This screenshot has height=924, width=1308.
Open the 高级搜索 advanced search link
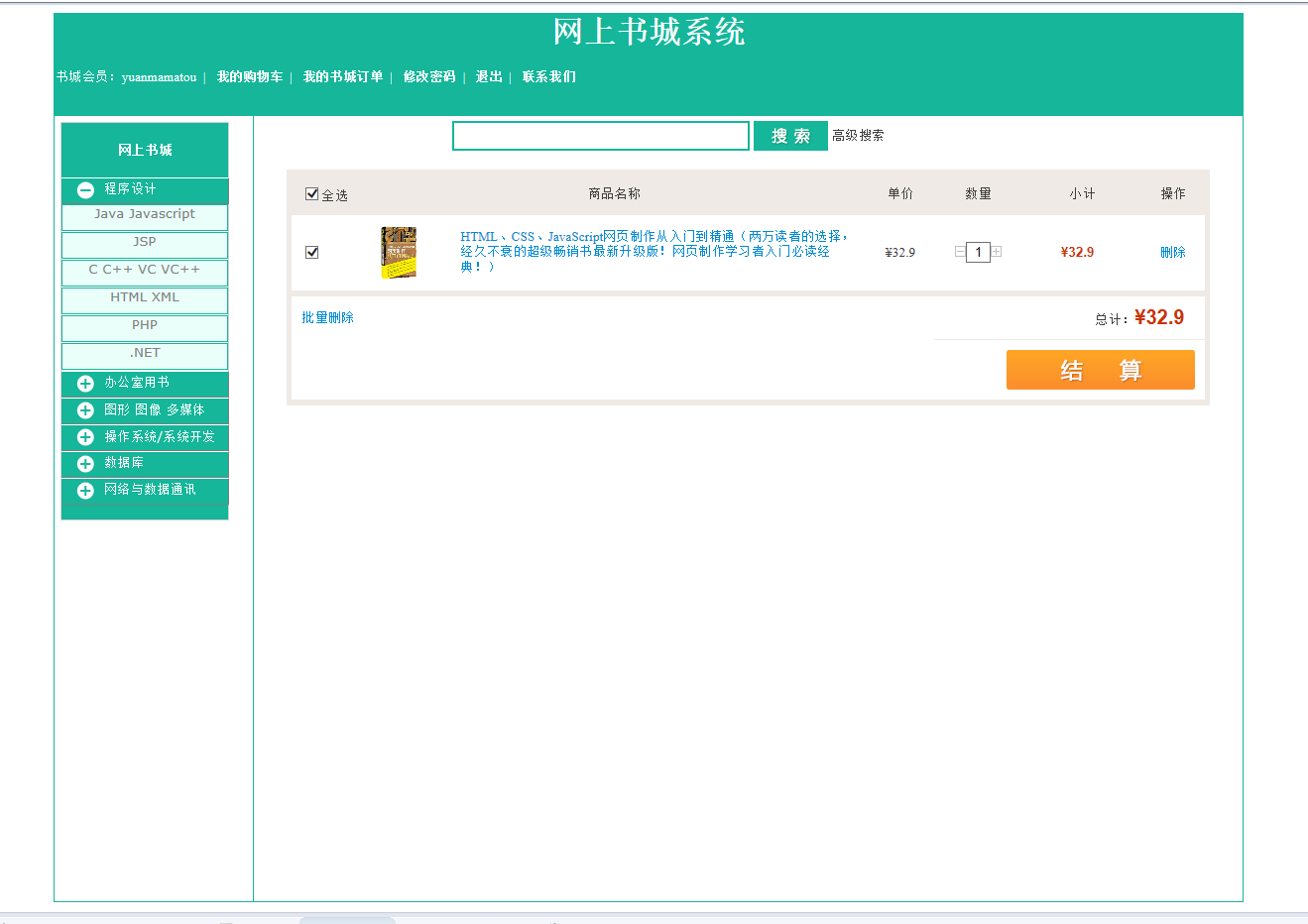[858, 135]
